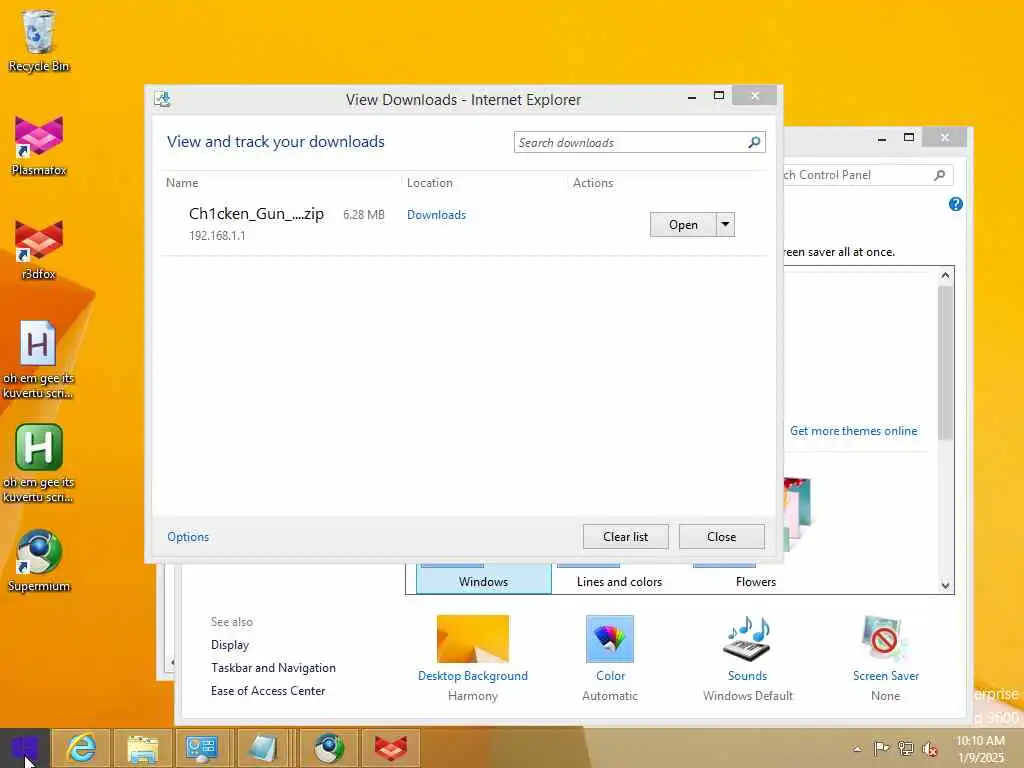Screen dimensions: 1024x768
Task: Click the Control Panel search magnifier icon
Action: tap(940, 174)
